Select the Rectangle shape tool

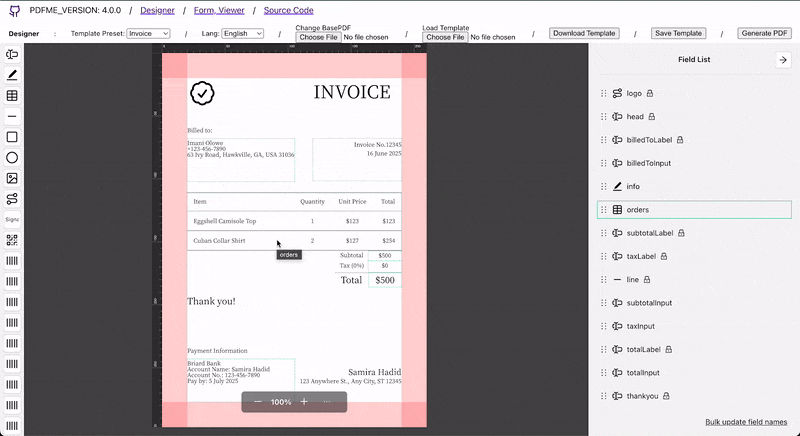tap(12, 137)
